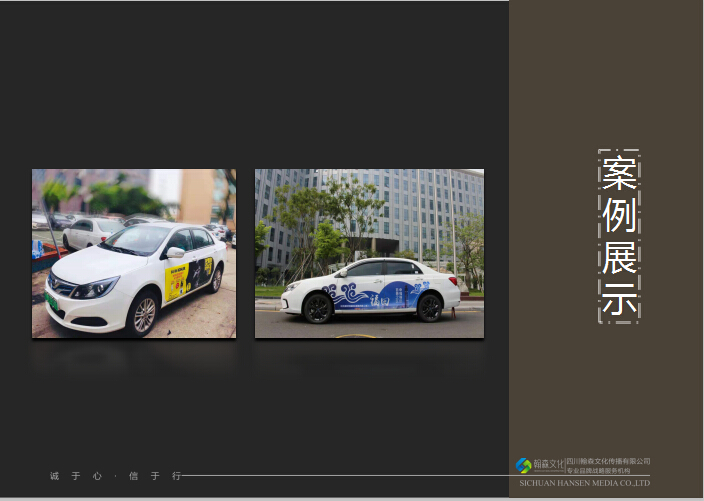Screen dimensions: 704x501
Task: Click the left taxi photo with yellow ad
Action: tap(134, 253)
